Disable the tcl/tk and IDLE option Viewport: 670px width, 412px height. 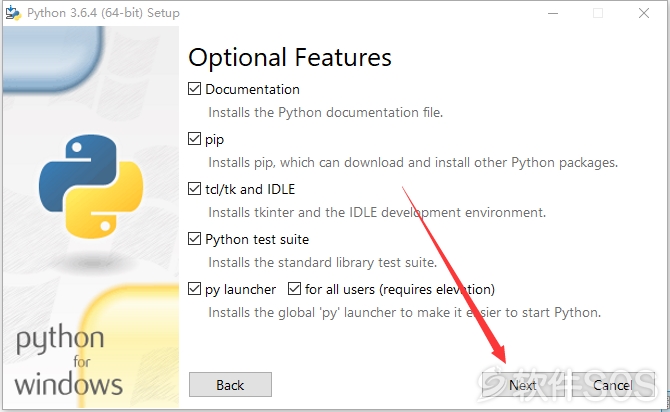[194, 189]
